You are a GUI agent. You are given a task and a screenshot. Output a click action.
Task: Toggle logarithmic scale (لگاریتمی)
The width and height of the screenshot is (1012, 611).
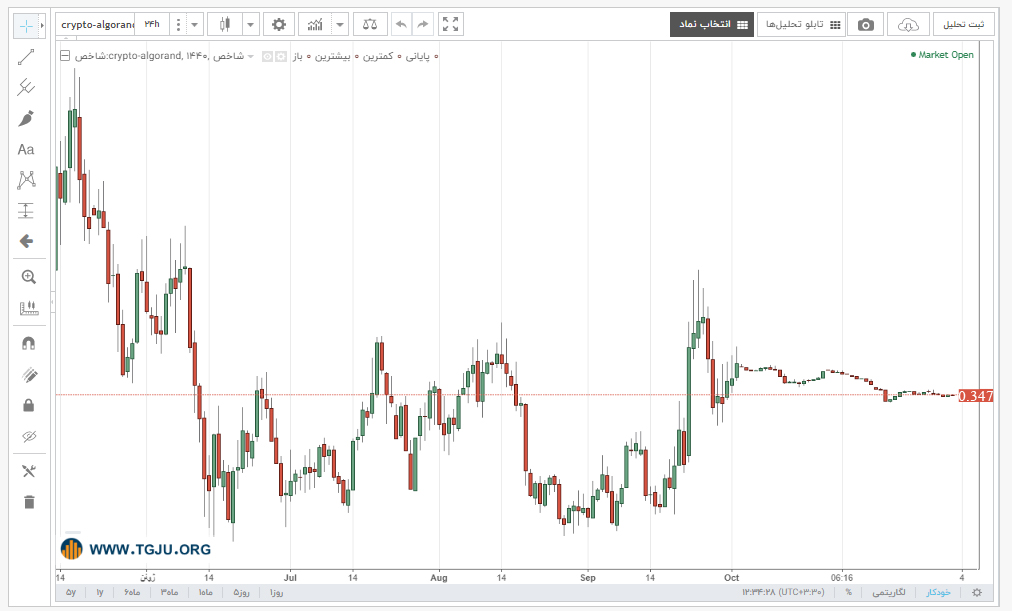889,592
